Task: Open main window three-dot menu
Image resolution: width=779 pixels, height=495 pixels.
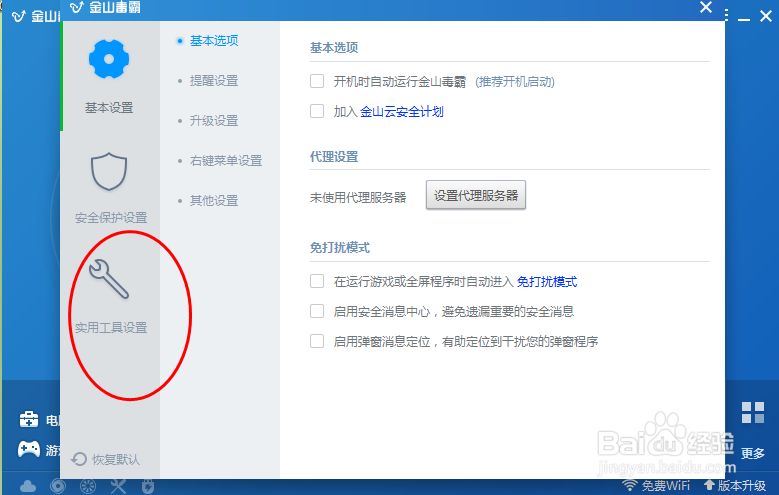Action: click(x=727, y=16)
